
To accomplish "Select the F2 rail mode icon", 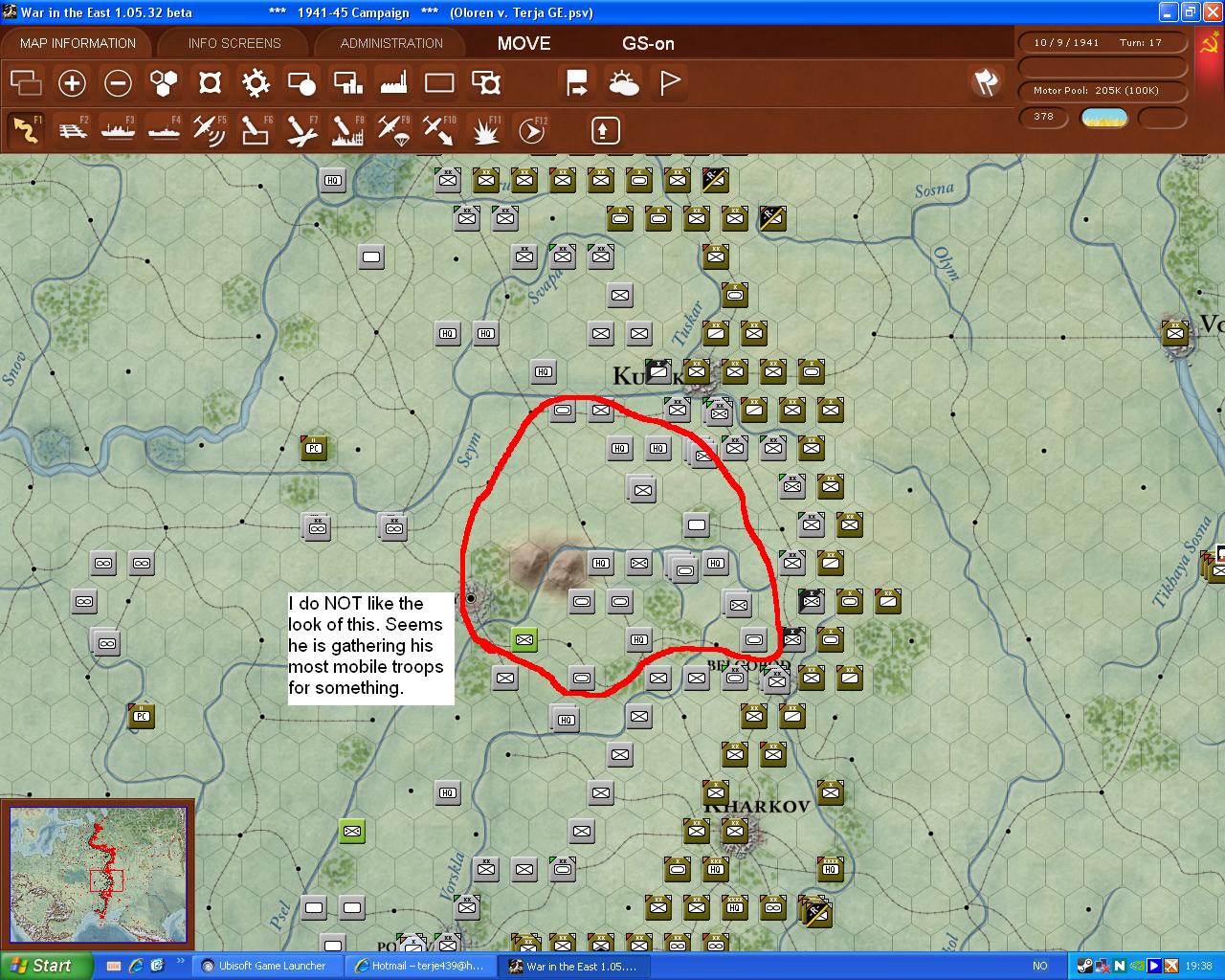I will pos(73,130).
